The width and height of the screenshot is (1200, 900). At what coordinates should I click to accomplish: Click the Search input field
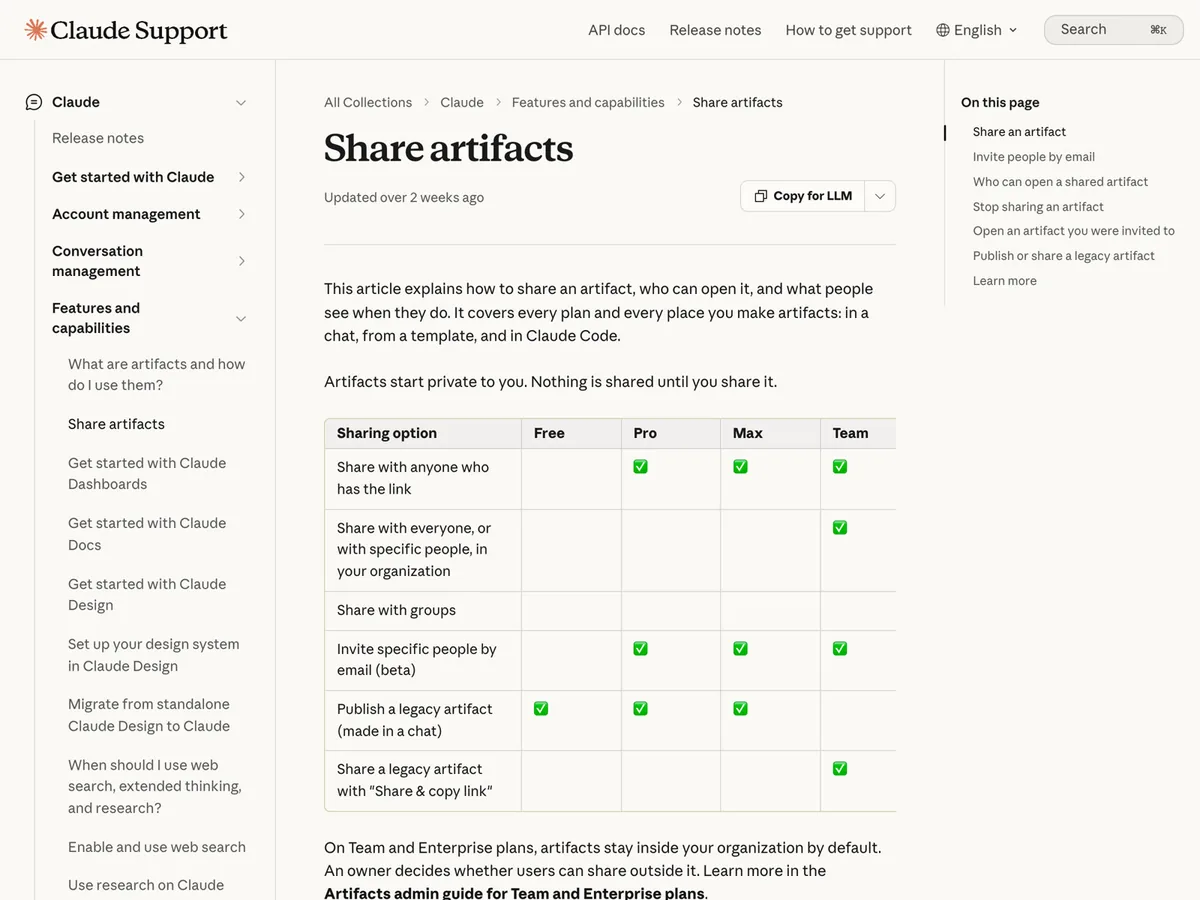point(1114,30)
